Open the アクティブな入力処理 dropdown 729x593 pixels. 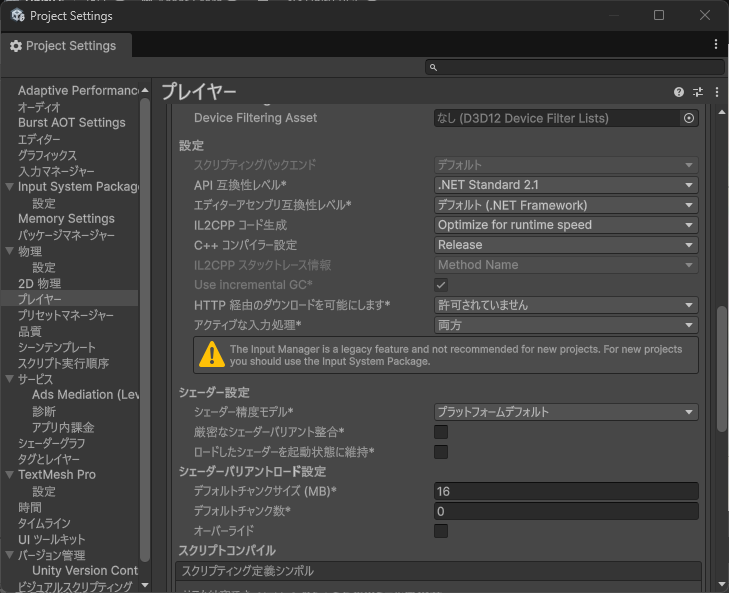[x=566, y=325]
